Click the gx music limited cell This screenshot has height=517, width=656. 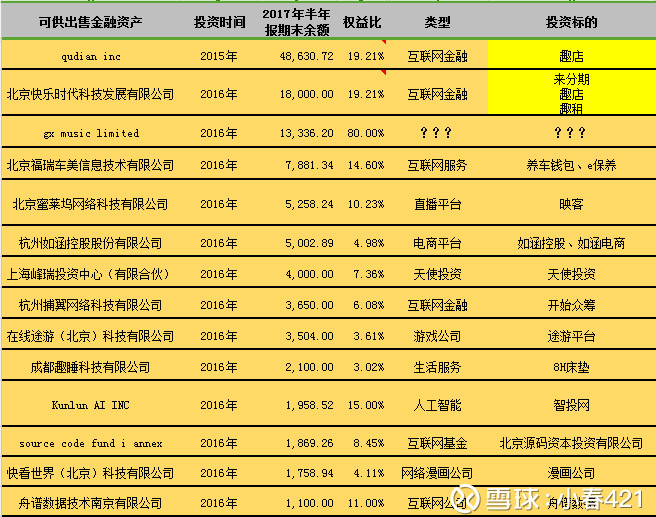(x=91, y=133)
